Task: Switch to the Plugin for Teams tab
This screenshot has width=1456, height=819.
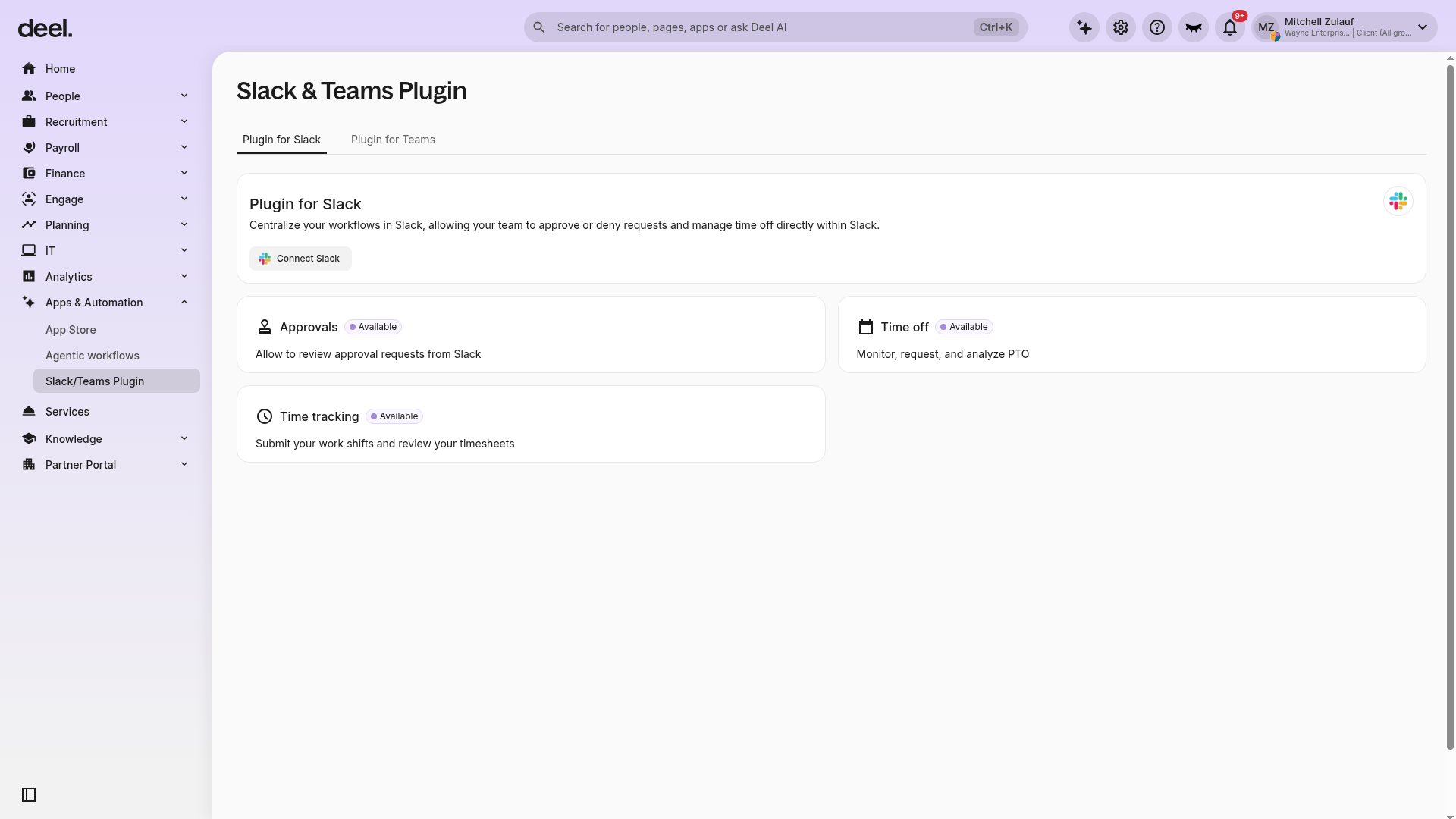Action: [393, 140]
